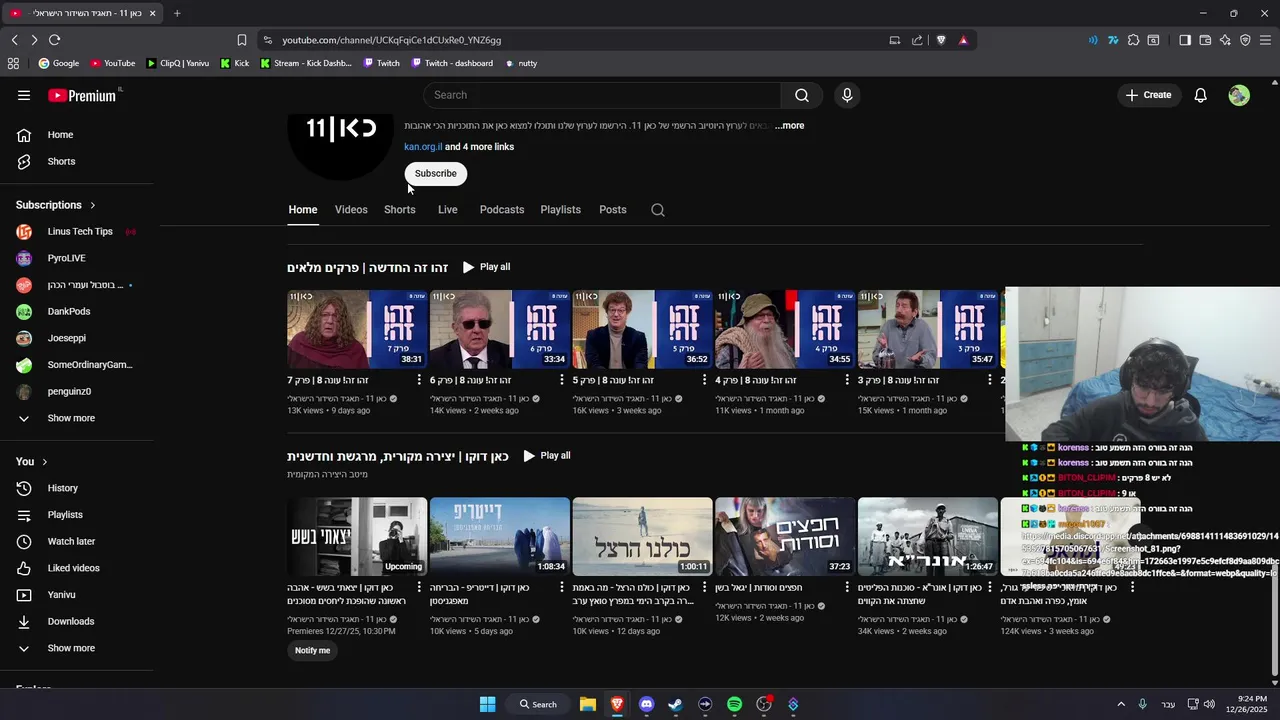Start voice search with microphone icon
The width and height of the screenshot is (1280, 720).
click(847, 95)
